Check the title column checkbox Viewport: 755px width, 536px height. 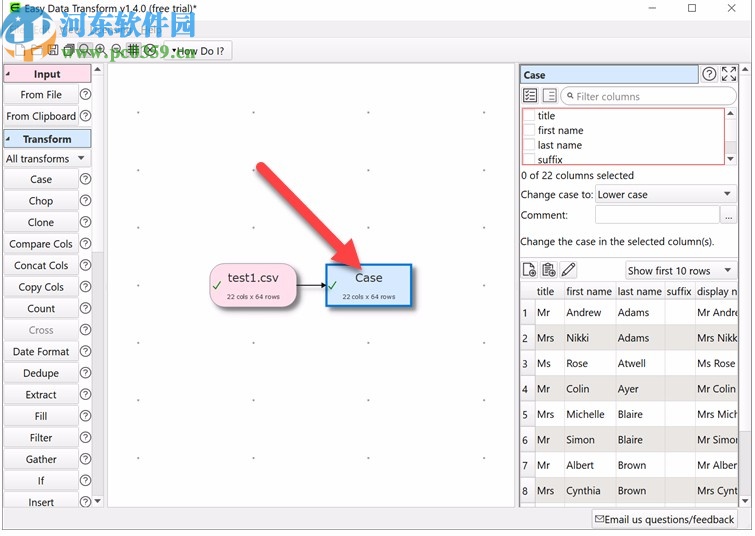tap(529, 116)
